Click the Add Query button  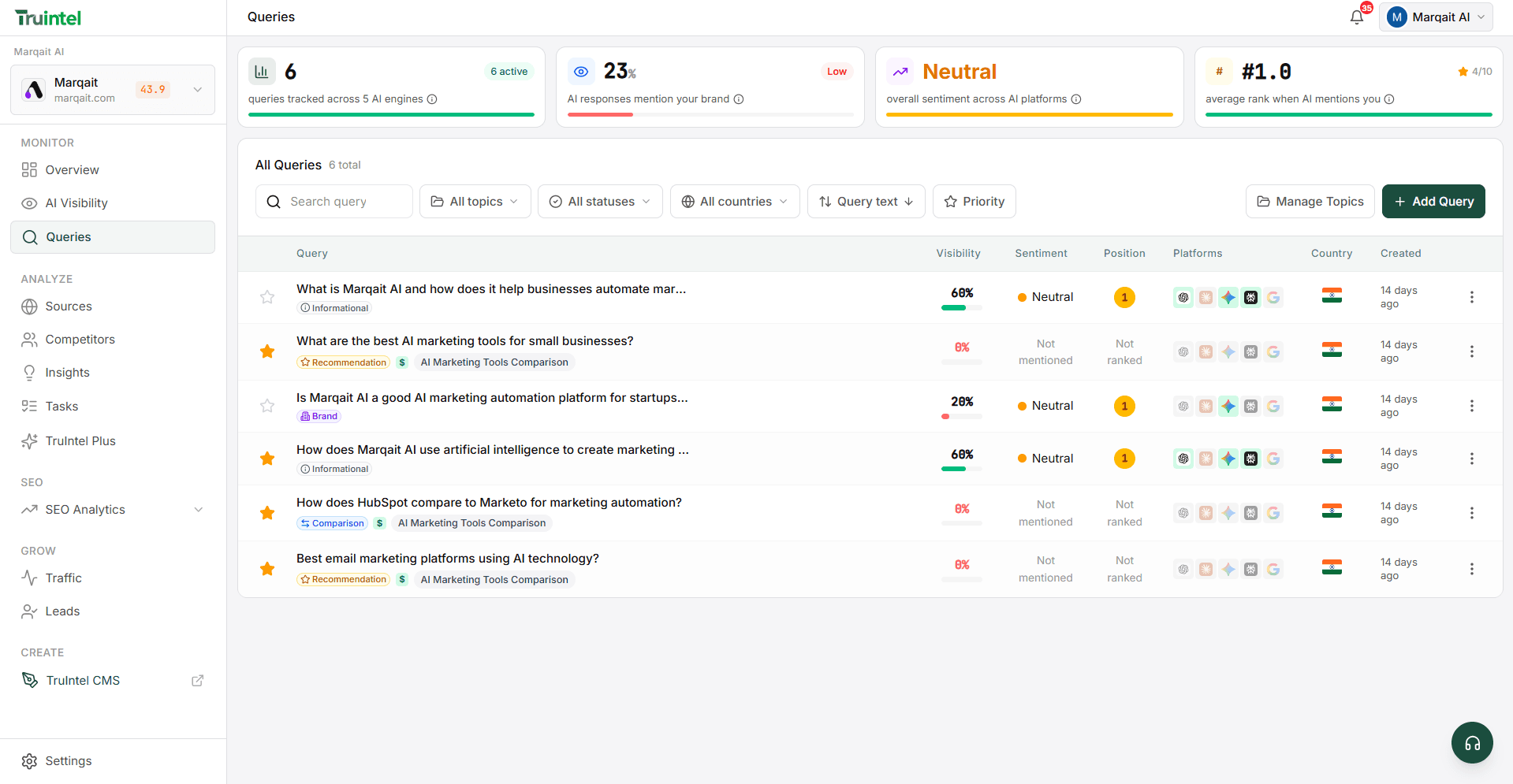click(1433, 202)
